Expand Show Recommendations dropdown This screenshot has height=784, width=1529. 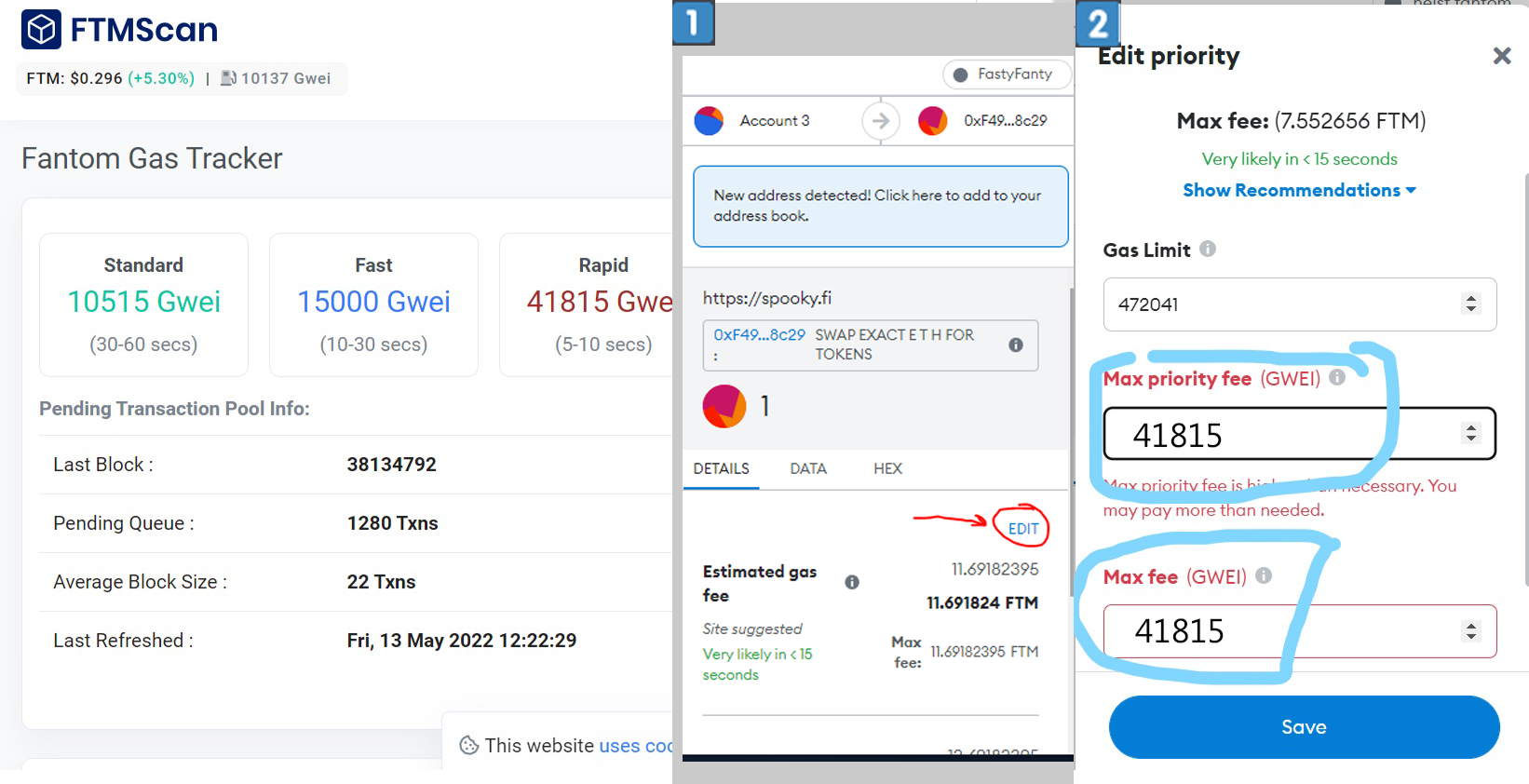(1299, 191)
